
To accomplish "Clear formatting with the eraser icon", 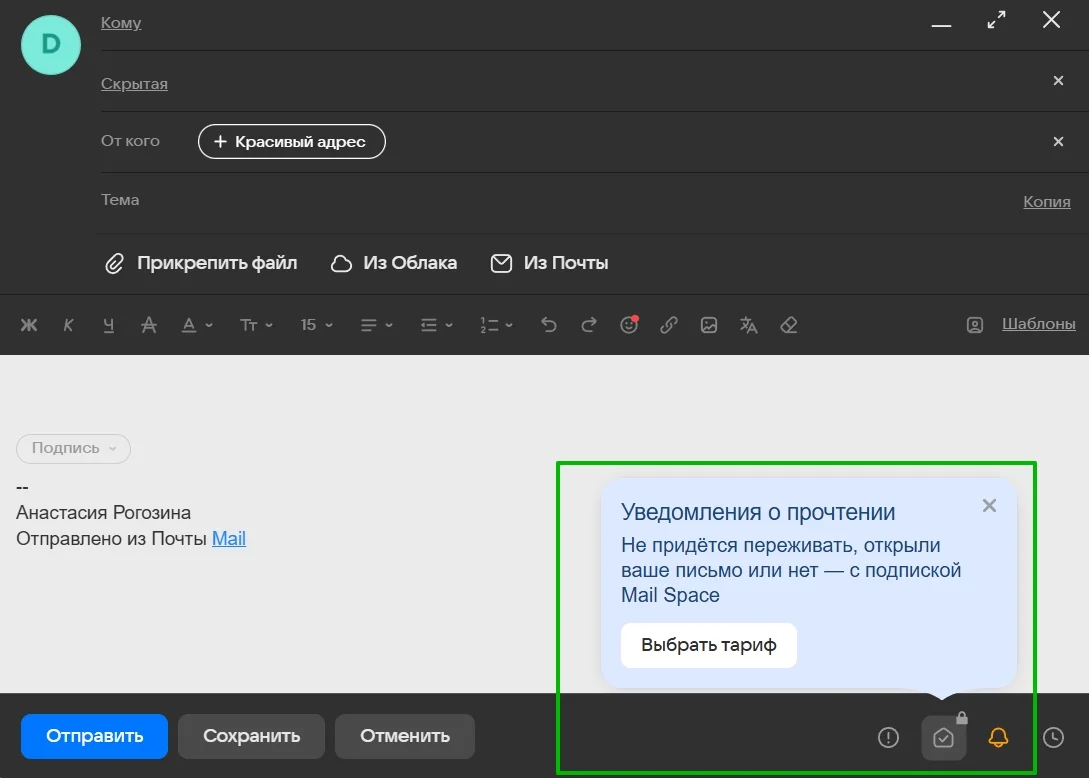I will coord(788,325).
